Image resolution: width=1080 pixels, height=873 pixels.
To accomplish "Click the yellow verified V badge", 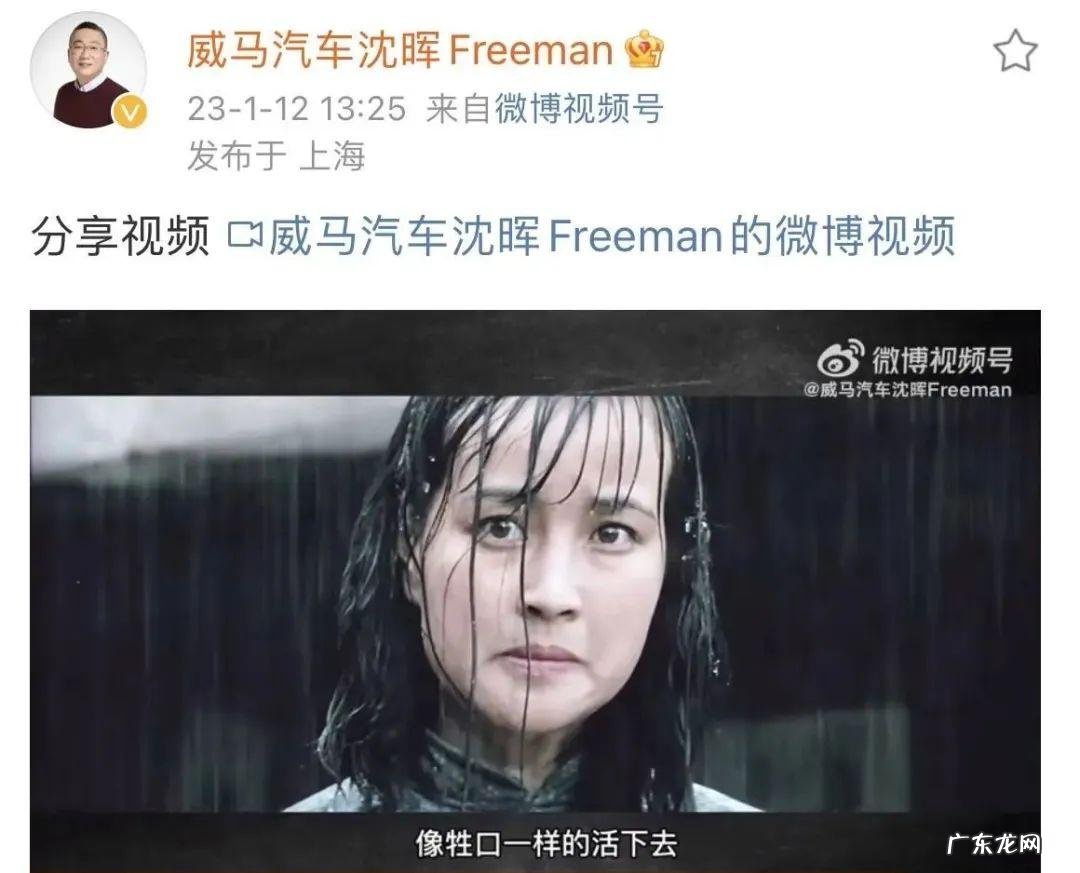I will [x=129, y=111].
